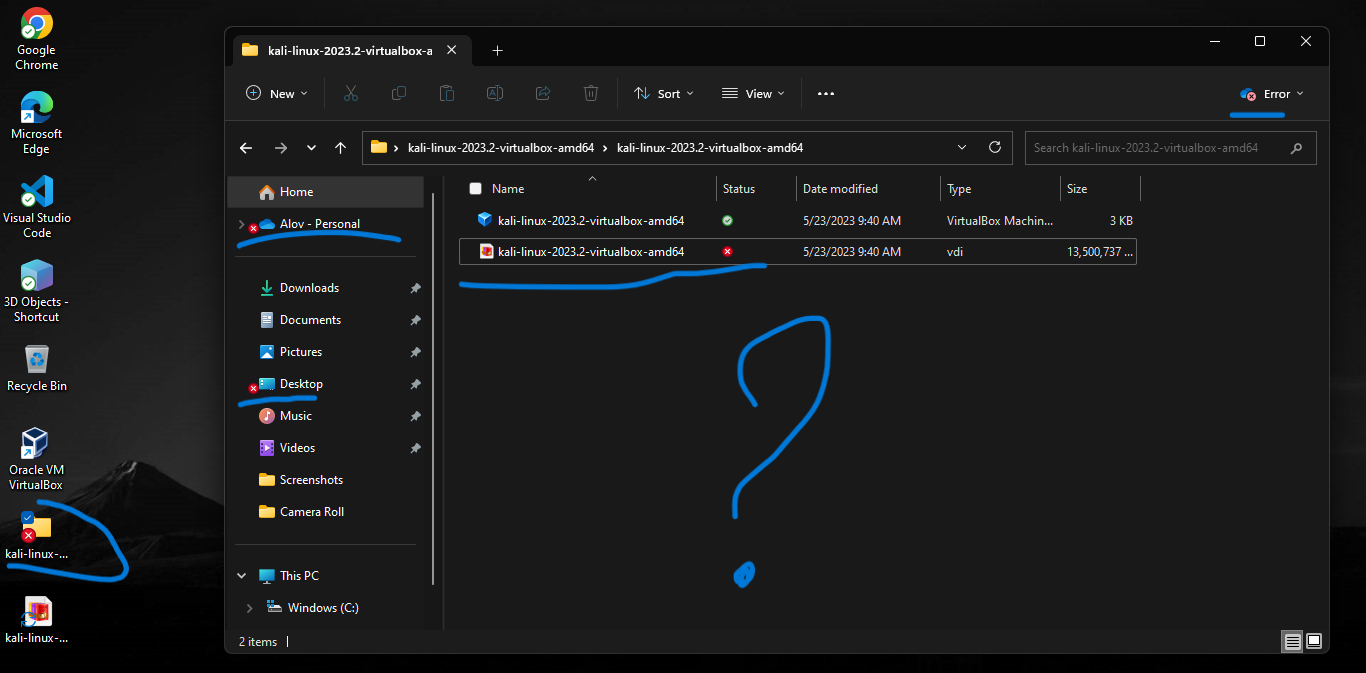Click the sync error status of vdi file
The width and height of the screenshot is (1366, 673).
pos(727,252)
